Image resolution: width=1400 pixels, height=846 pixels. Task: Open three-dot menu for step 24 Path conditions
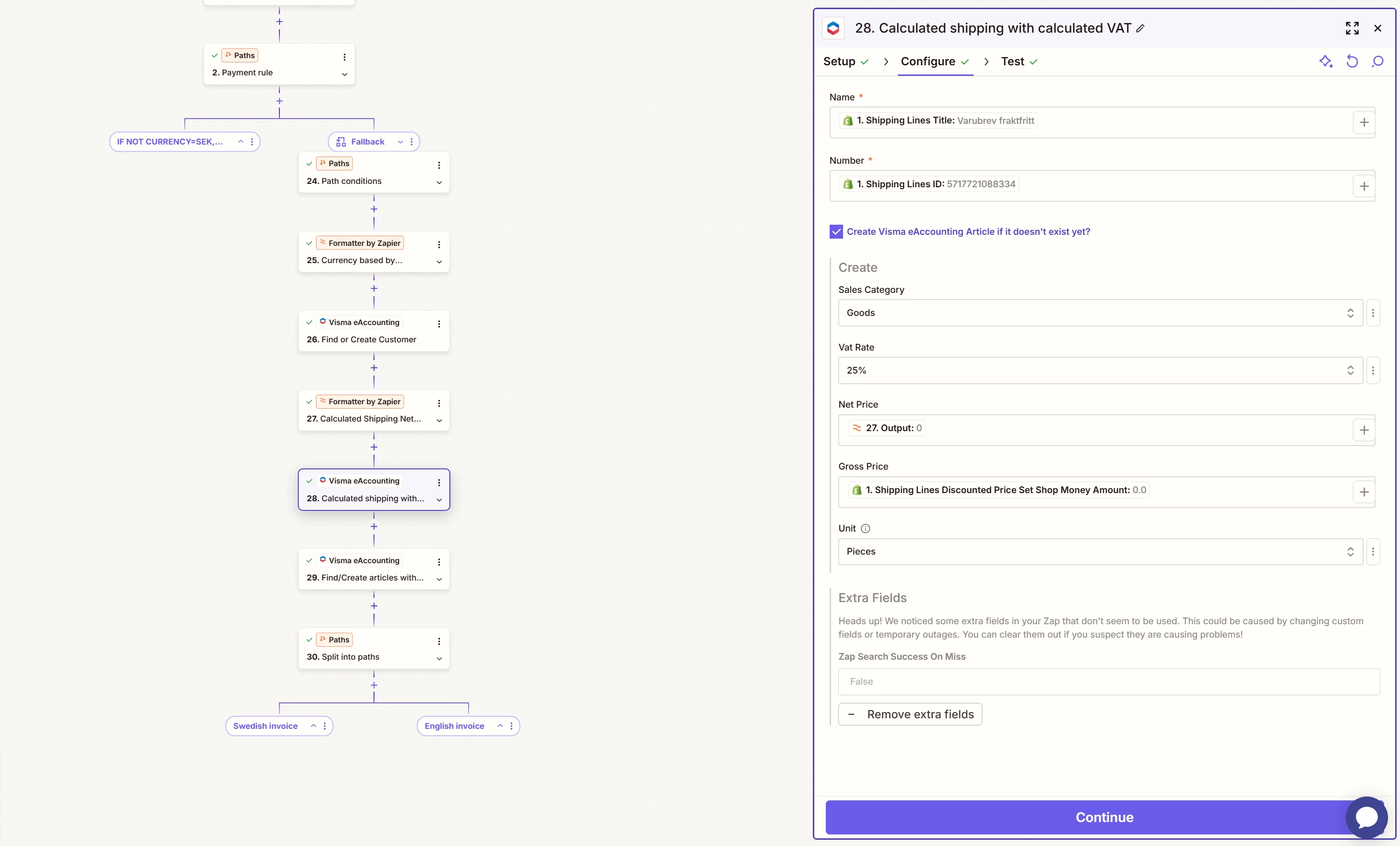(439, 165)
